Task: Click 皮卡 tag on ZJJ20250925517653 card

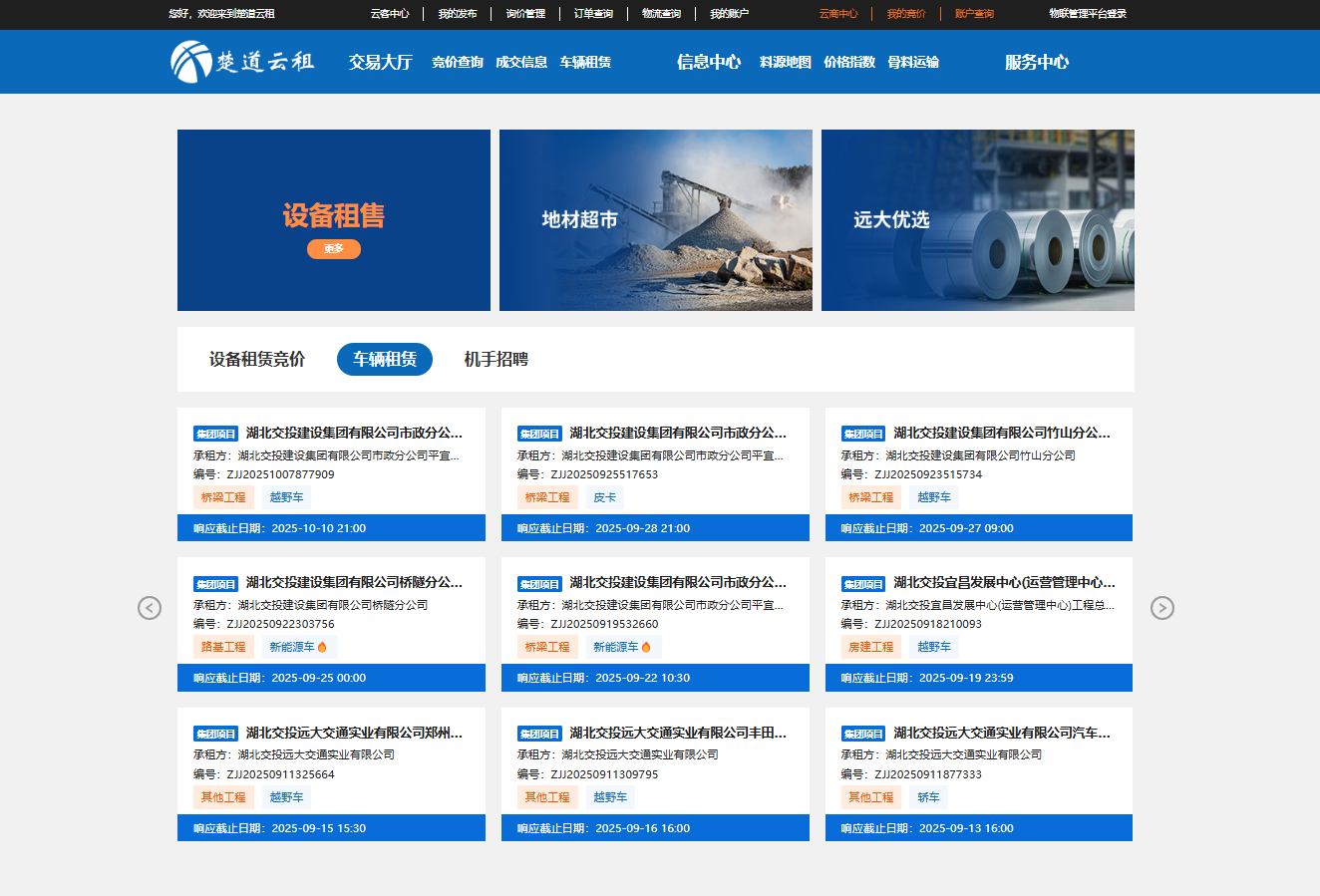Action: 605,497
